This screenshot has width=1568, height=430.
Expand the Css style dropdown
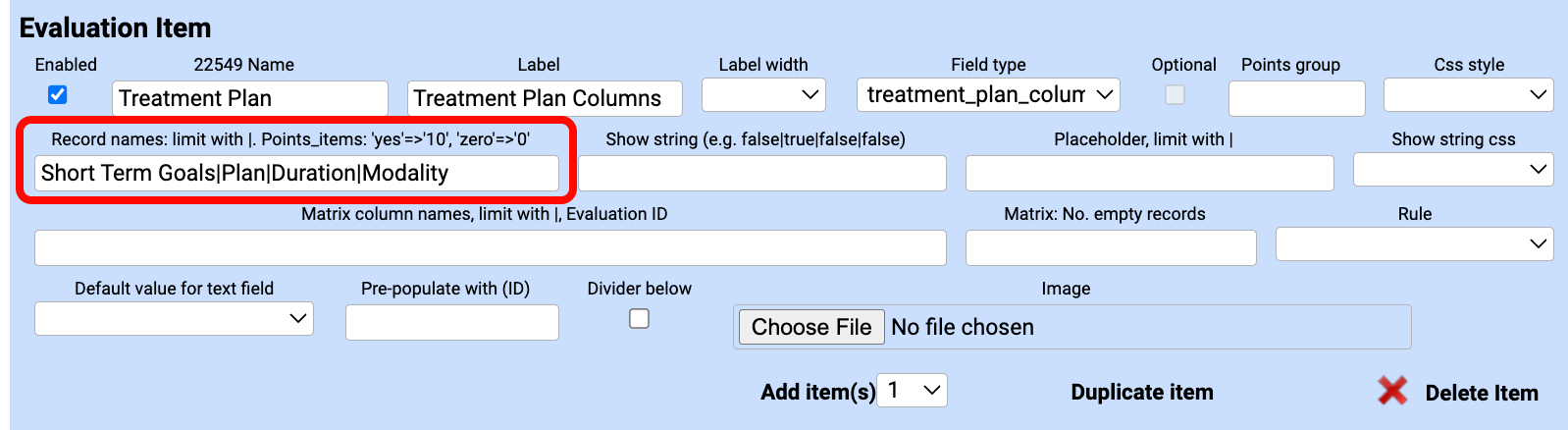click(1468, 95)
